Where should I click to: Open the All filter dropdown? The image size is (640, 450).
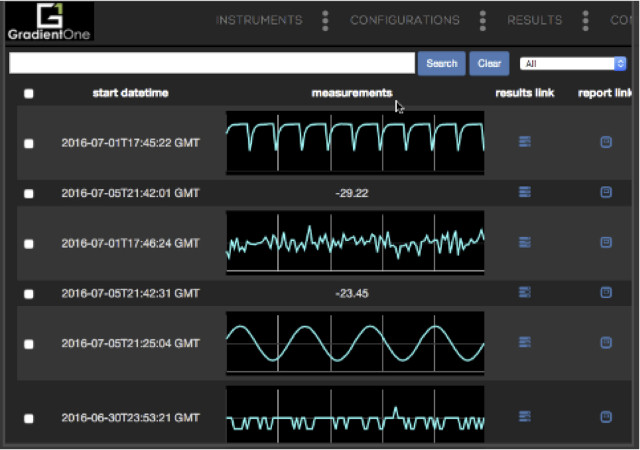(x=573, y=64)
